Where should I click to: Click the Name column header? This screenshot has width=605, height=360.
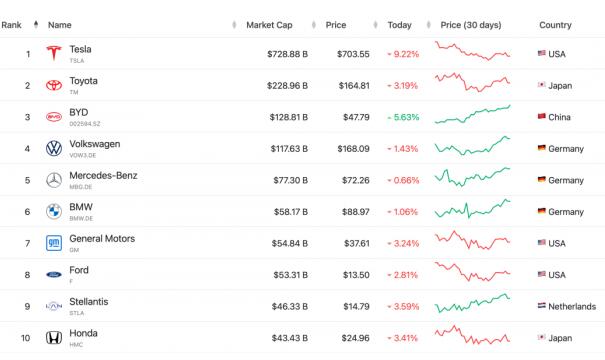(x=59, y=25)
